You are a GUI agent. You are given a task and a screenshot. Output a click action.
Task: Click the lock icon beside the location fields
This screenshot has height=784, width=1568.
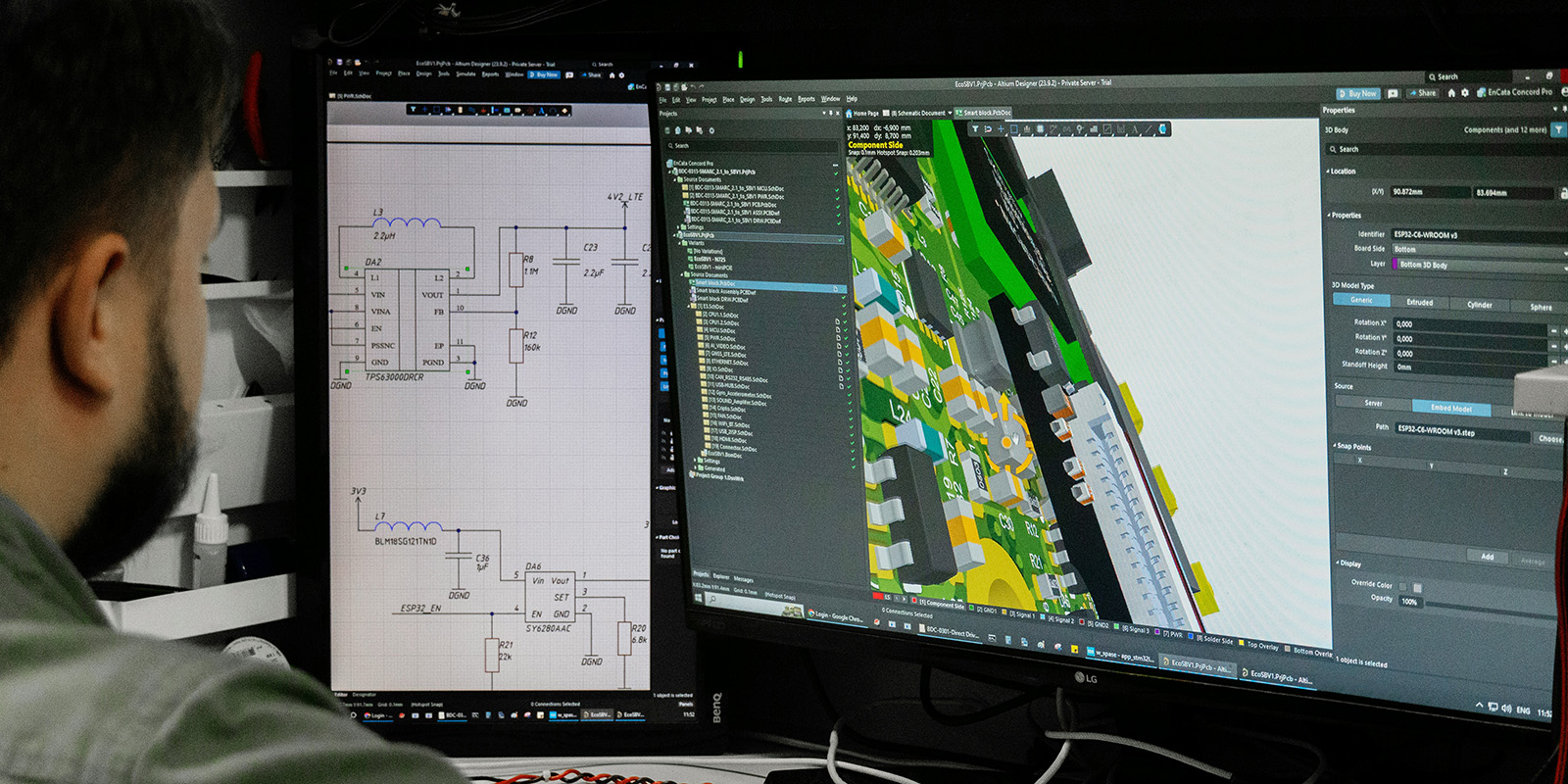pos(1563,194)
